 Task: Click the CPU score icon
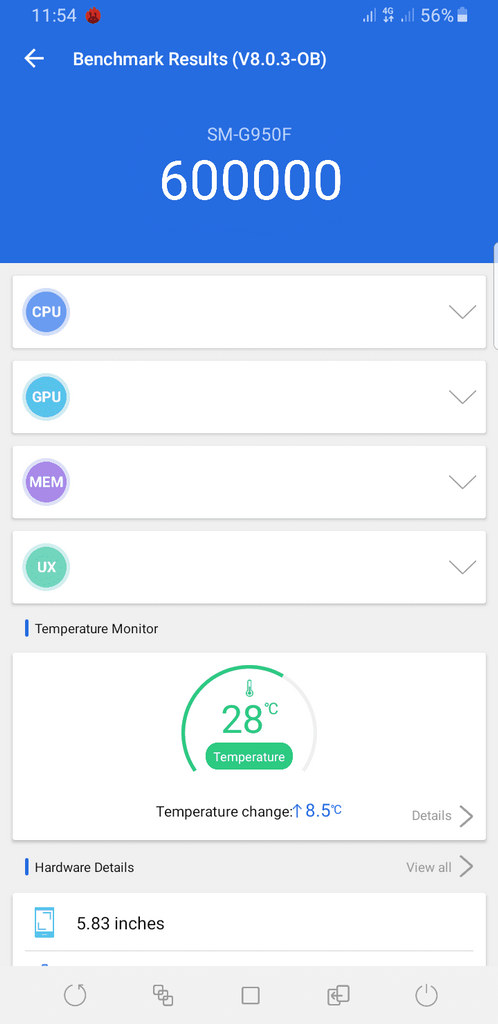click(46, 312)
